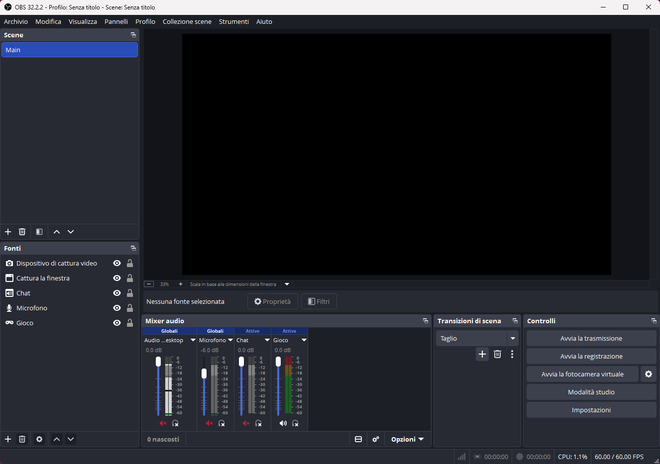Screen dimensions: 660x464
Task: Hide Dispositivo di cattura video source
Action: [117, 263]
